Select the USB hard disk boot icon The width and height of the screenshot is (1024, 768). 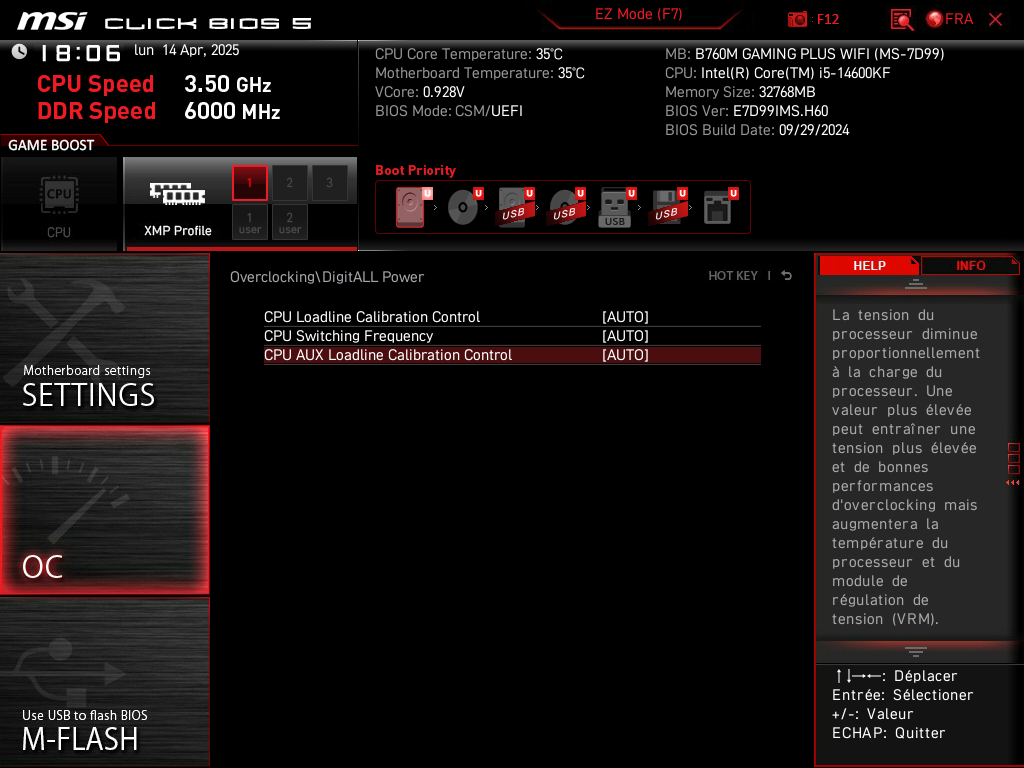click(x=515, y=207)
